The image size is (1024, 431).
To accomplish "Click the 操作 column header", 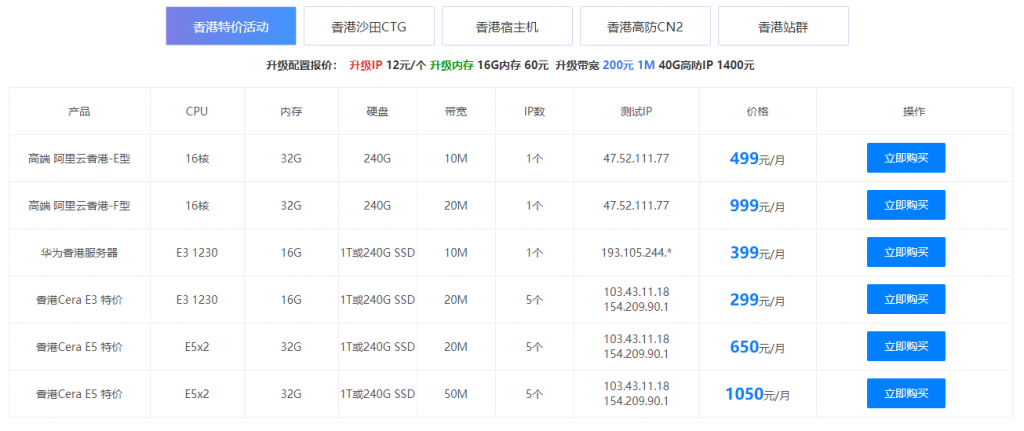I will click(x=914, y=112).
